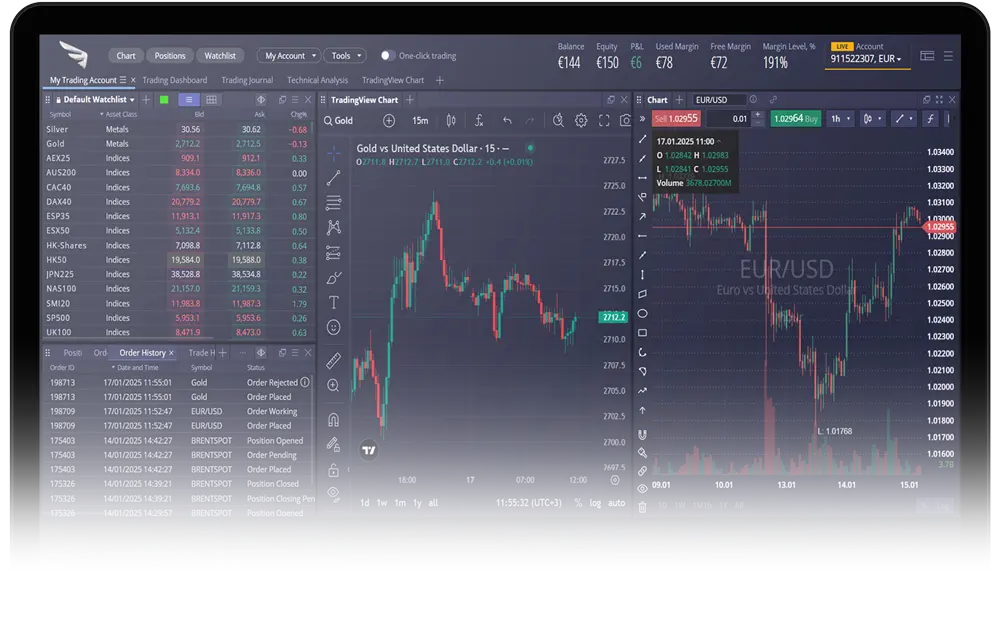Click the 1.02964 Buy button

coord(795,119)
